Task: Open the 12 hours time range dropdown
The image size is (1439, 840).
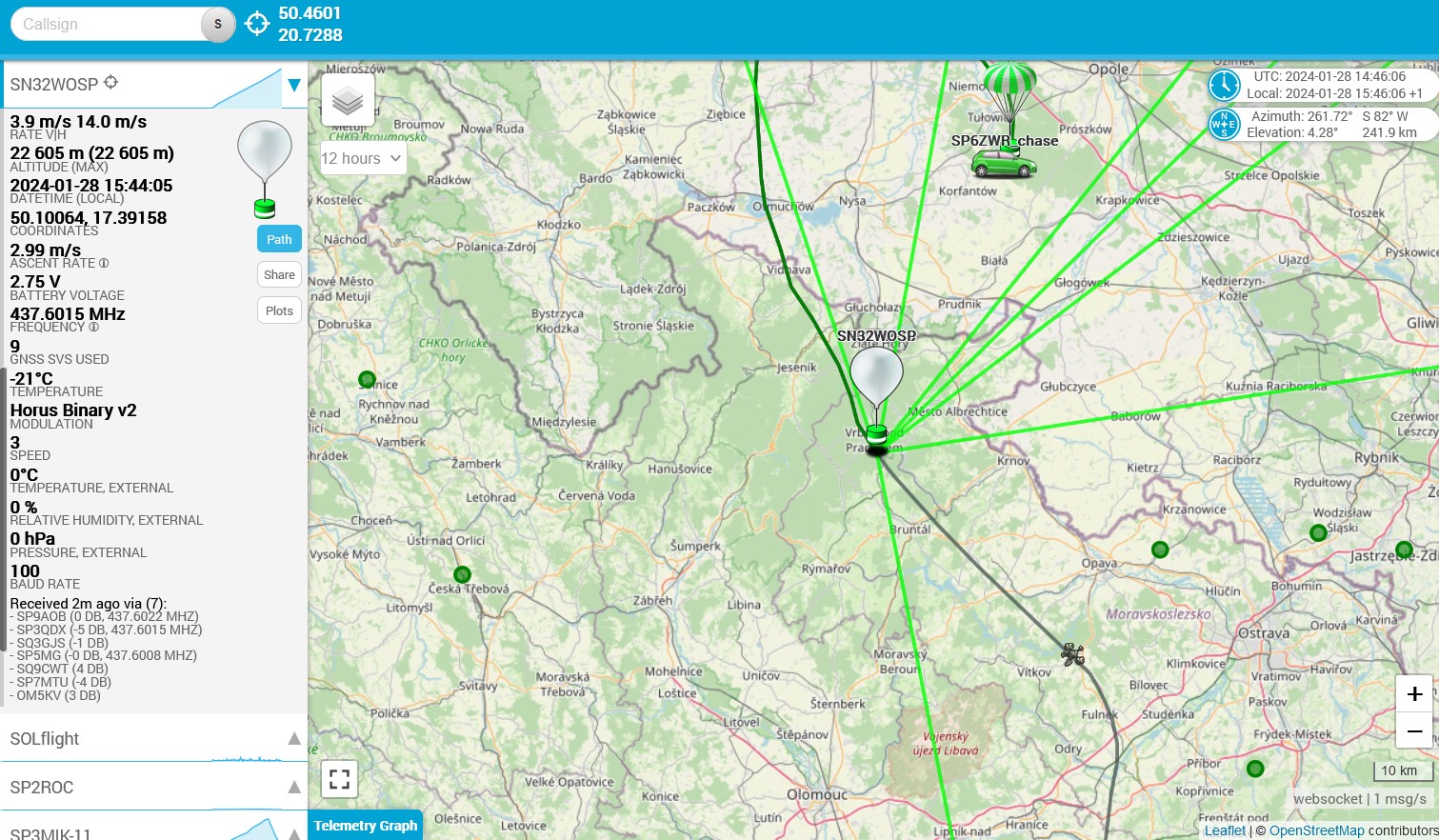Action: coord(362,158)
